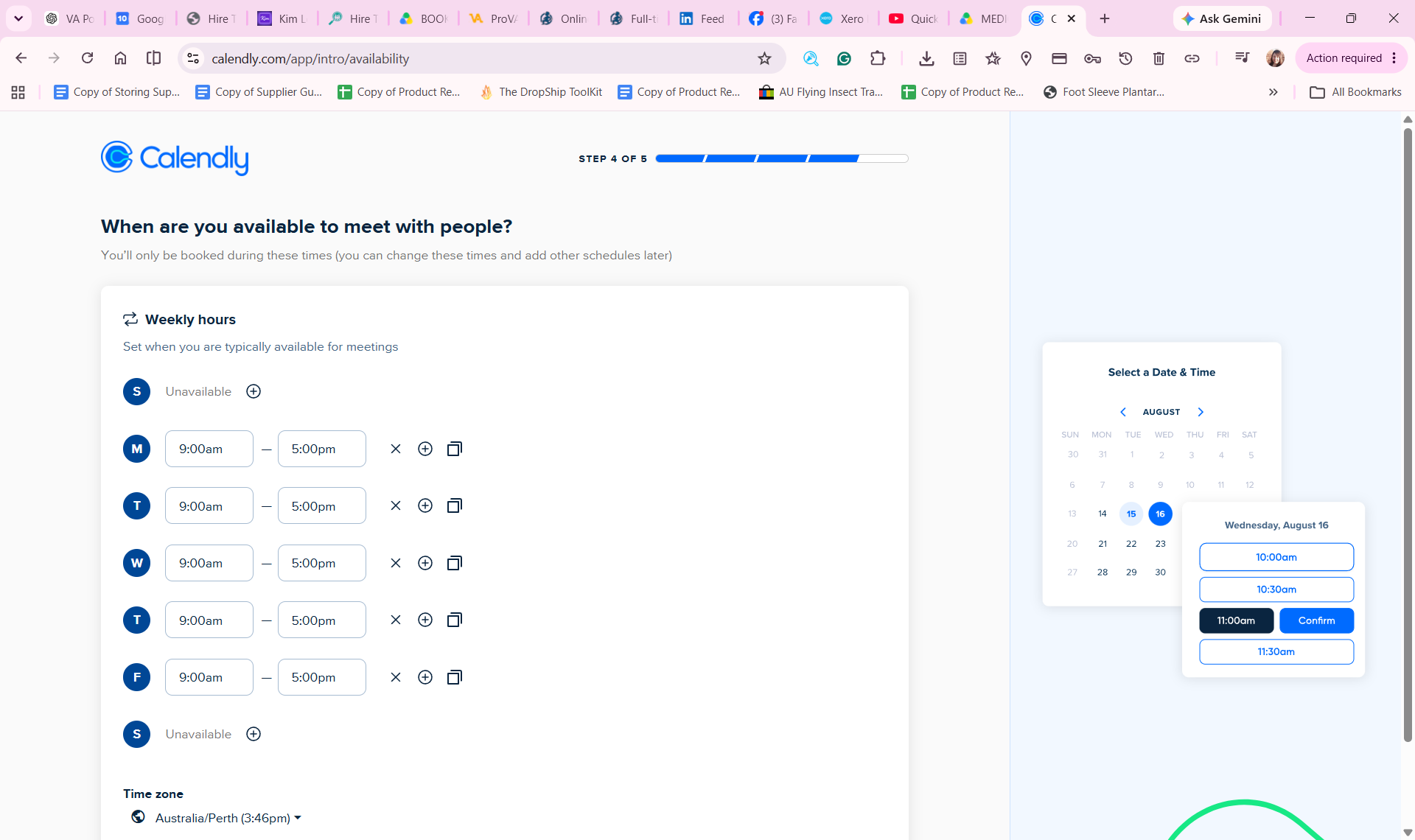
Task: Select the 10:30am time slot
Action: [x=1276, y=589]
